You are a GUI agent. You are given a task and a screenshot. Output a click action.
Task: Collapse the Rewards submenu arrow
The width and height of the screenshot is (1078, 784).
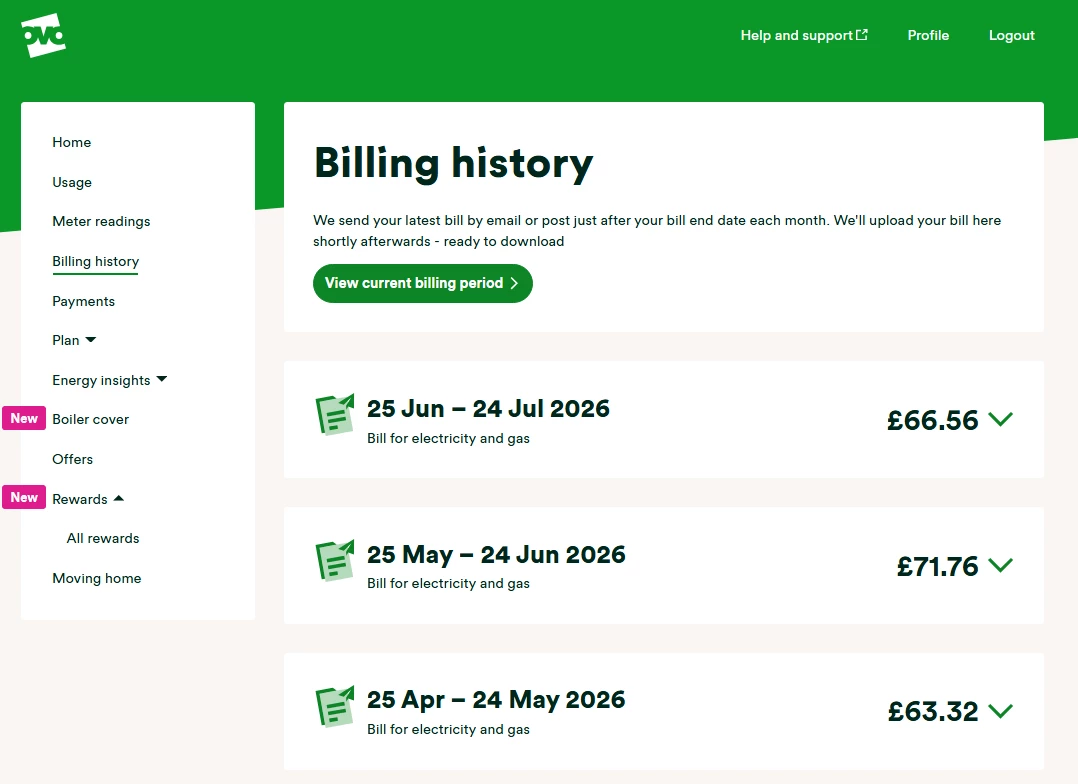[118, 499]
